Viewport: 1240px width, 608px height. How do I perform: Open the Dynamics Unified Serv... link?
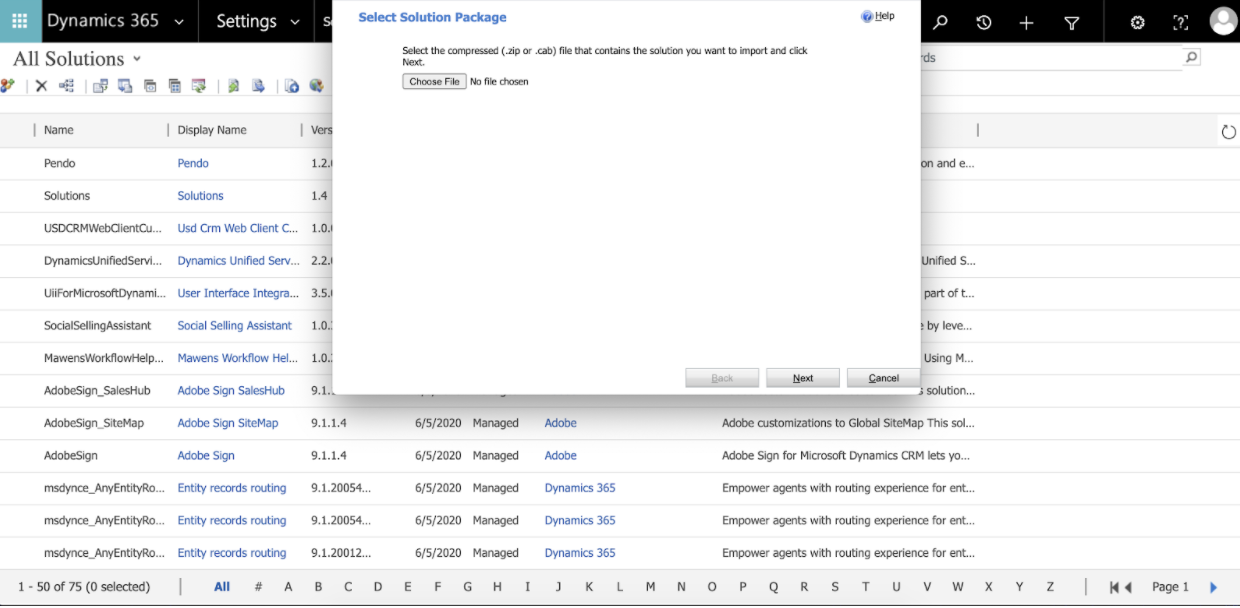tap(238, 261)
